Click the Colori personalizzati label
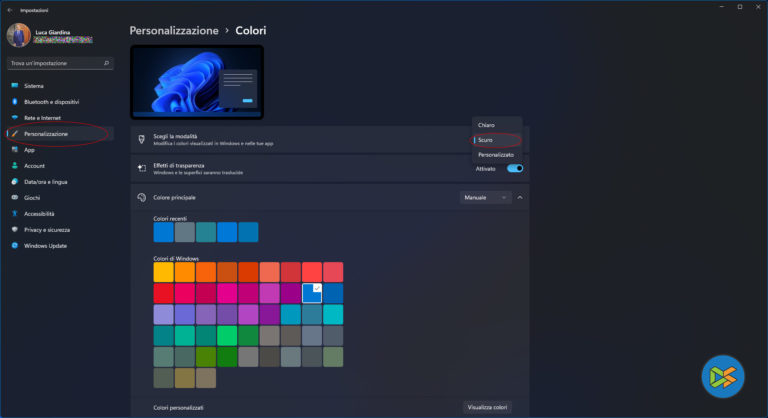768x418 pixels. point(178,408)
